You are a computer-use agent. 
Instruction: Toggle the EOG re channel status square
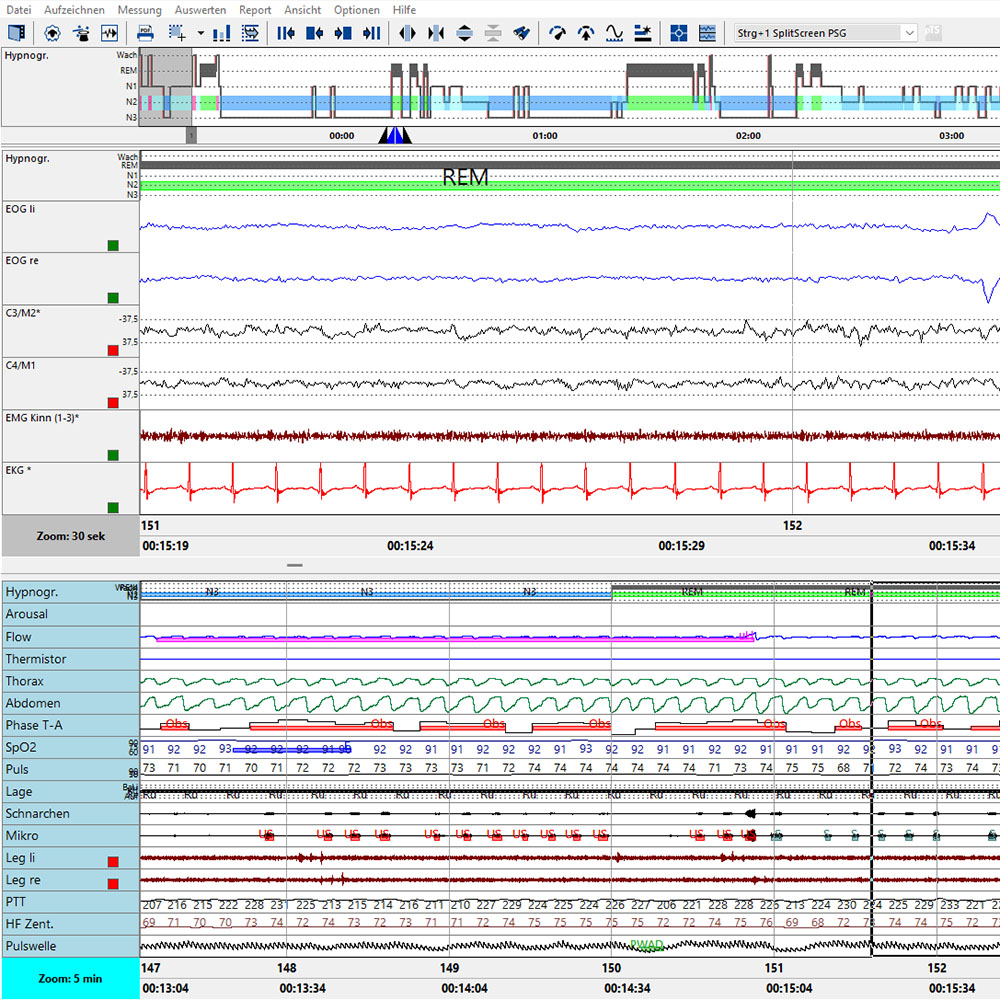pyautogui.click(x=113, y=298)
